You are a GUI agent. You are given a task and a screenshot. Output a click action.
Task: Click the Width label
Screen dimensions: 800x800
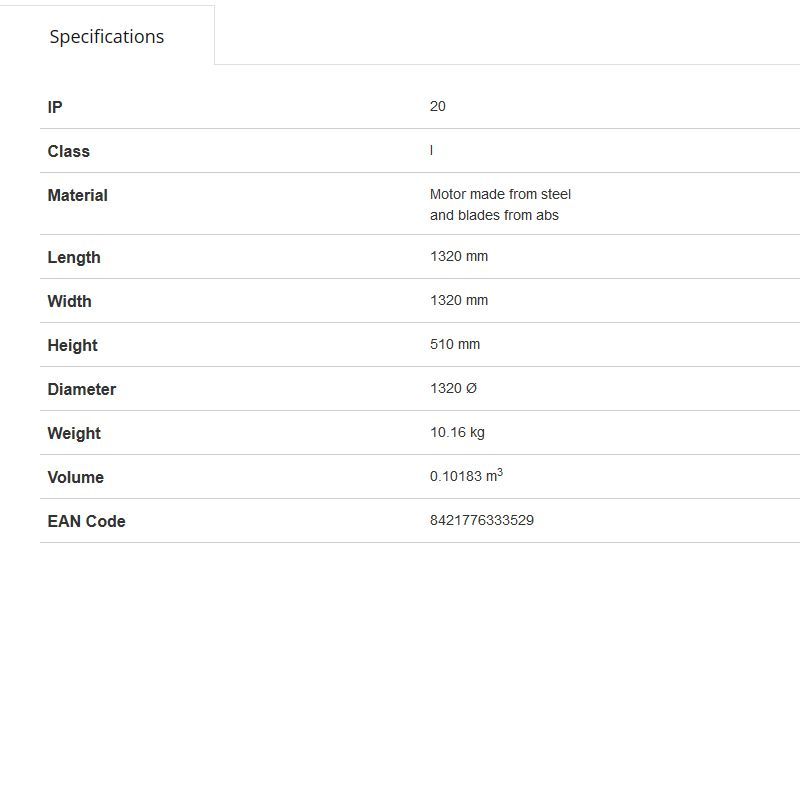click(69, 301)
